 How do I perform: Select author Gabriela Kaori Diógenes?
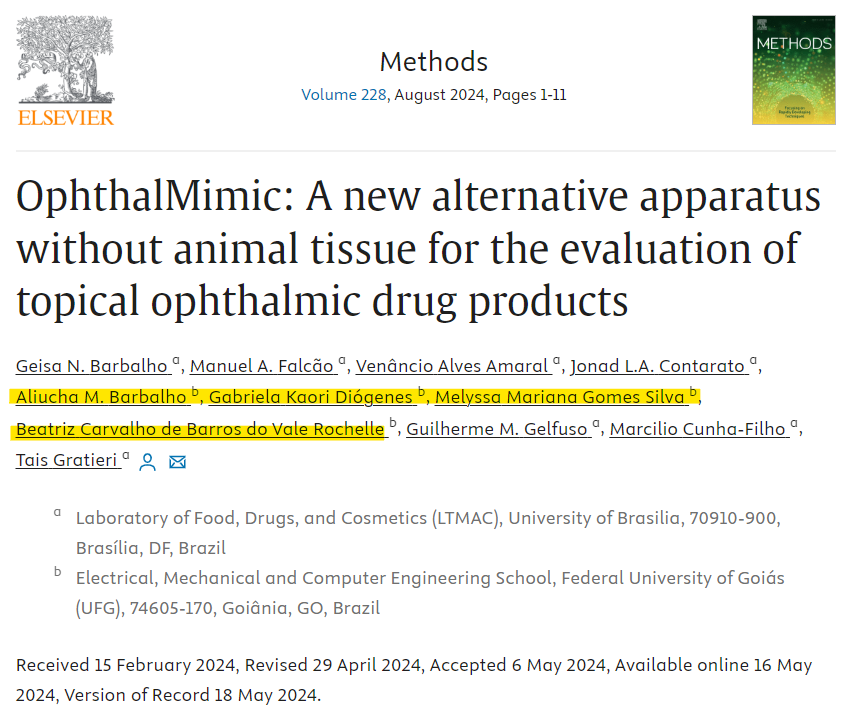click(311, 397)
